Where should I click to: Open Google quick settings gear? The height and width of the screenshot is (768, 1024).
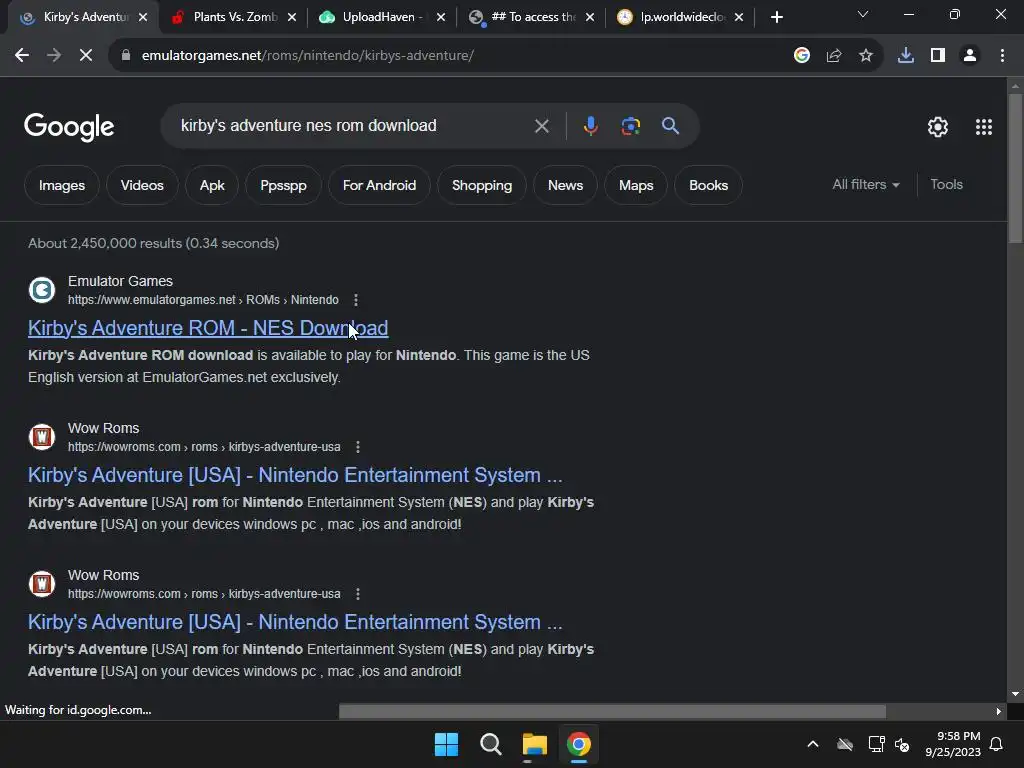(x=938, y=127)
